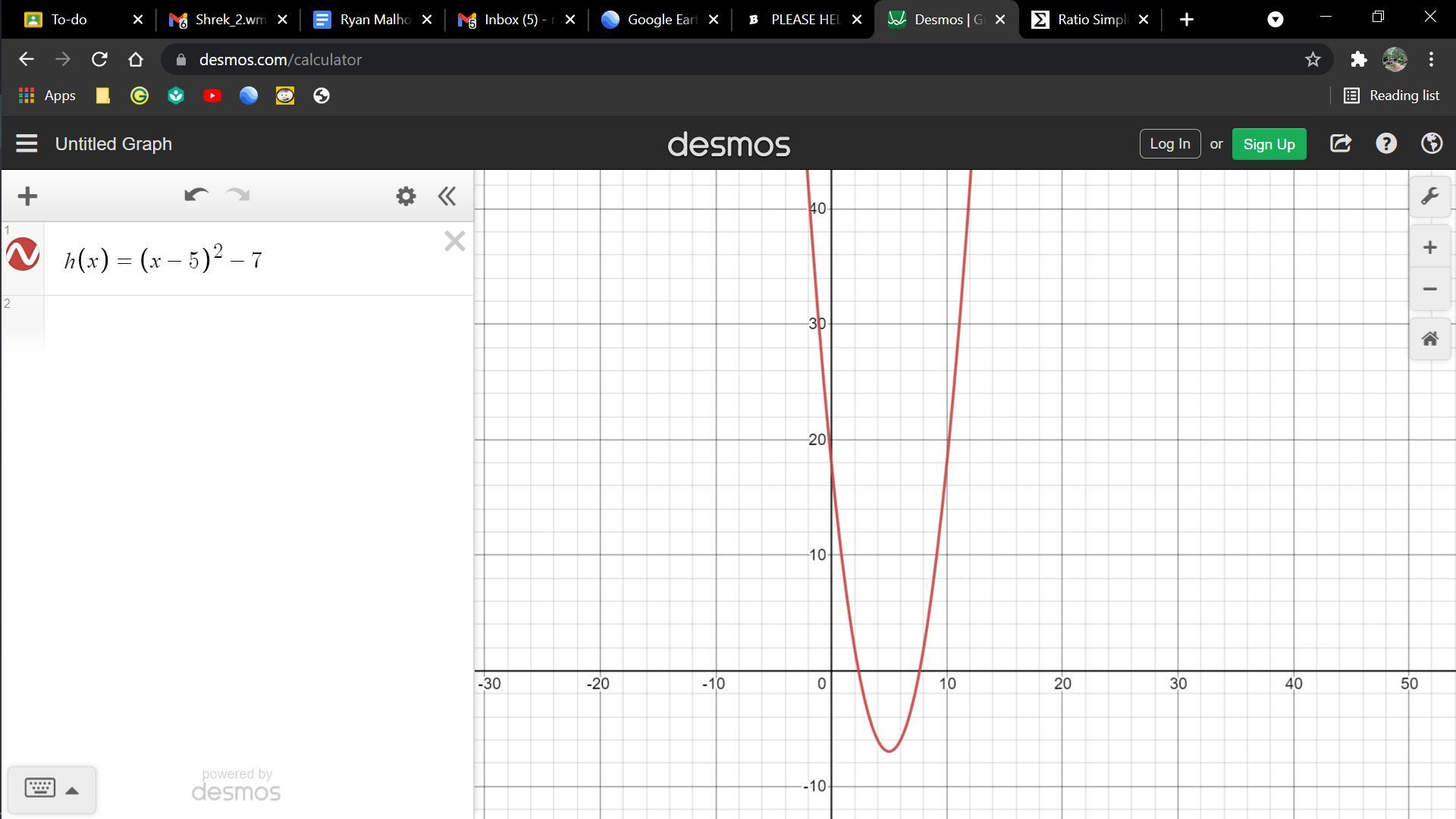Open the Desmos help question mark
This screenshot has width=1456, height=819.
coord(1386,143)
